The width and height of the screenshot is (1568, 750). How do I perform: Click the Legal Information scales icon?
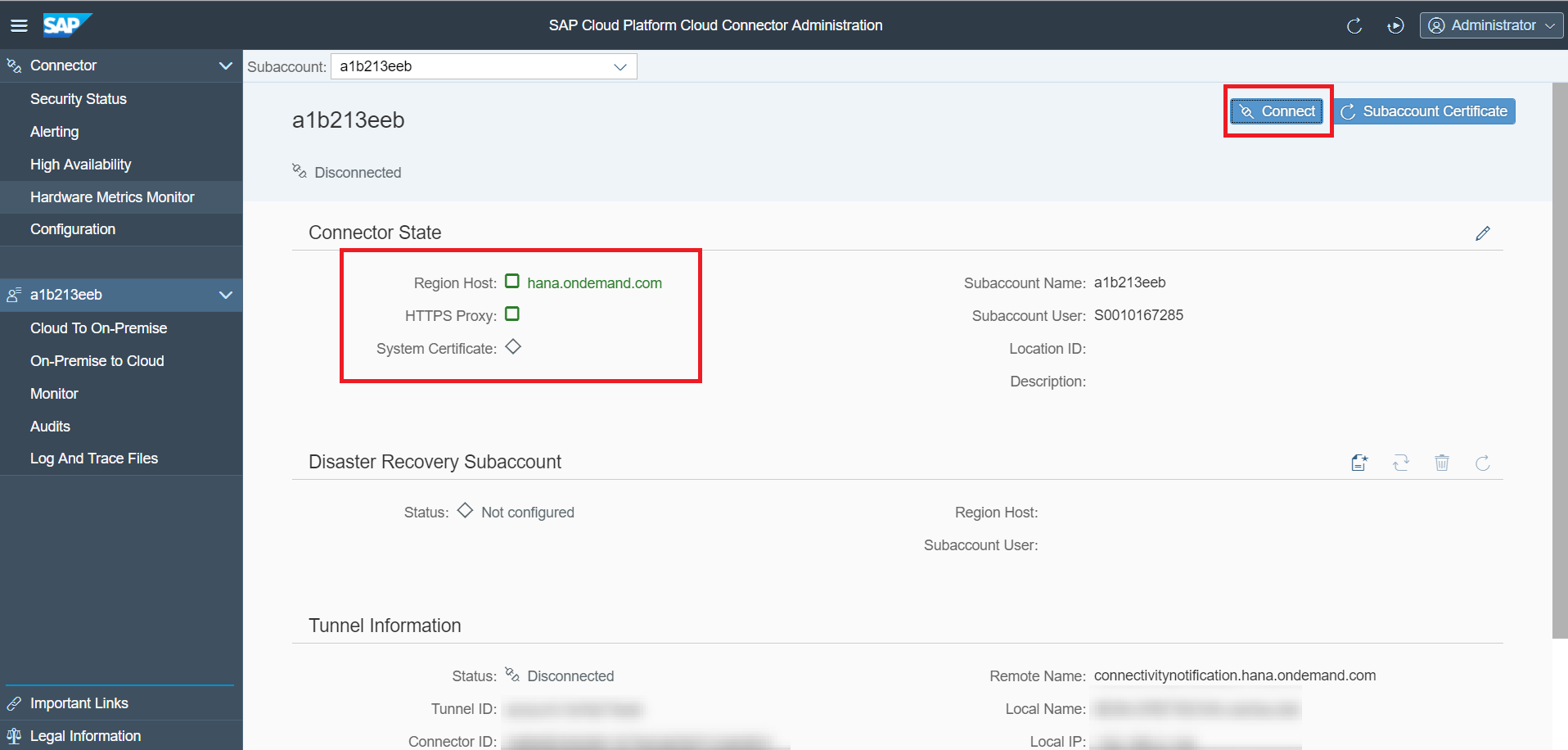tap(14, 736)
